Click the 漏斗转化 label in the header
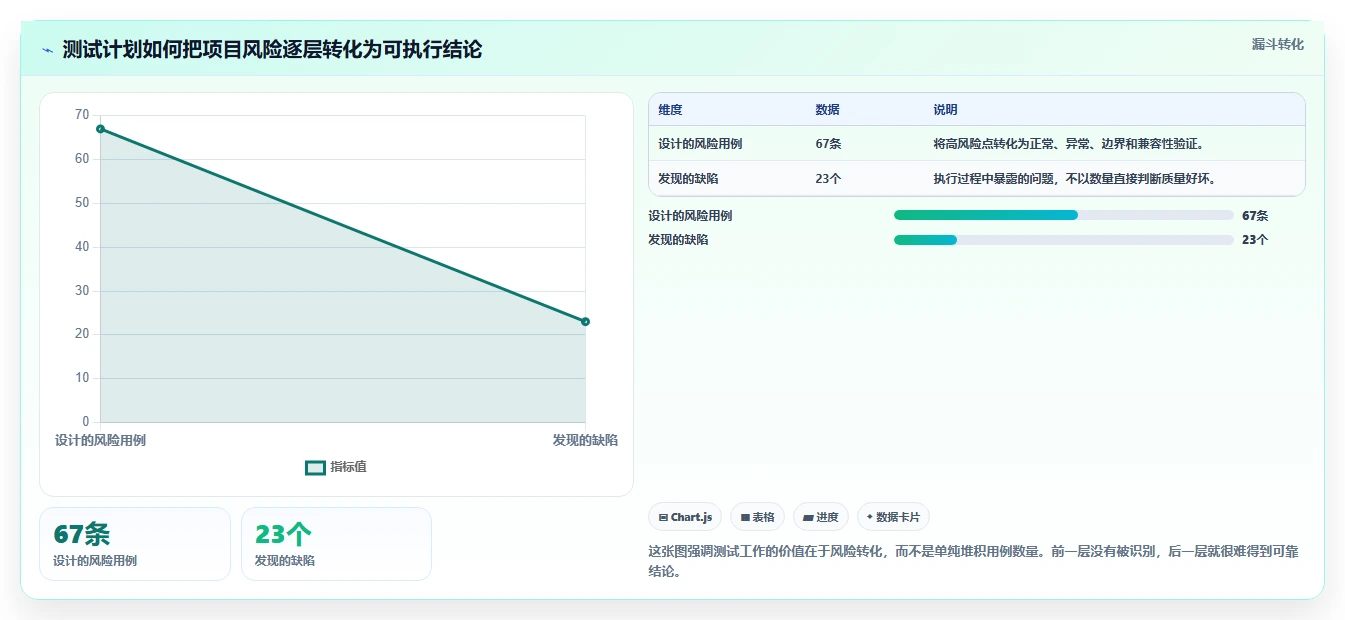This screenshot has height=620, width=1345. coord(1278,44)
